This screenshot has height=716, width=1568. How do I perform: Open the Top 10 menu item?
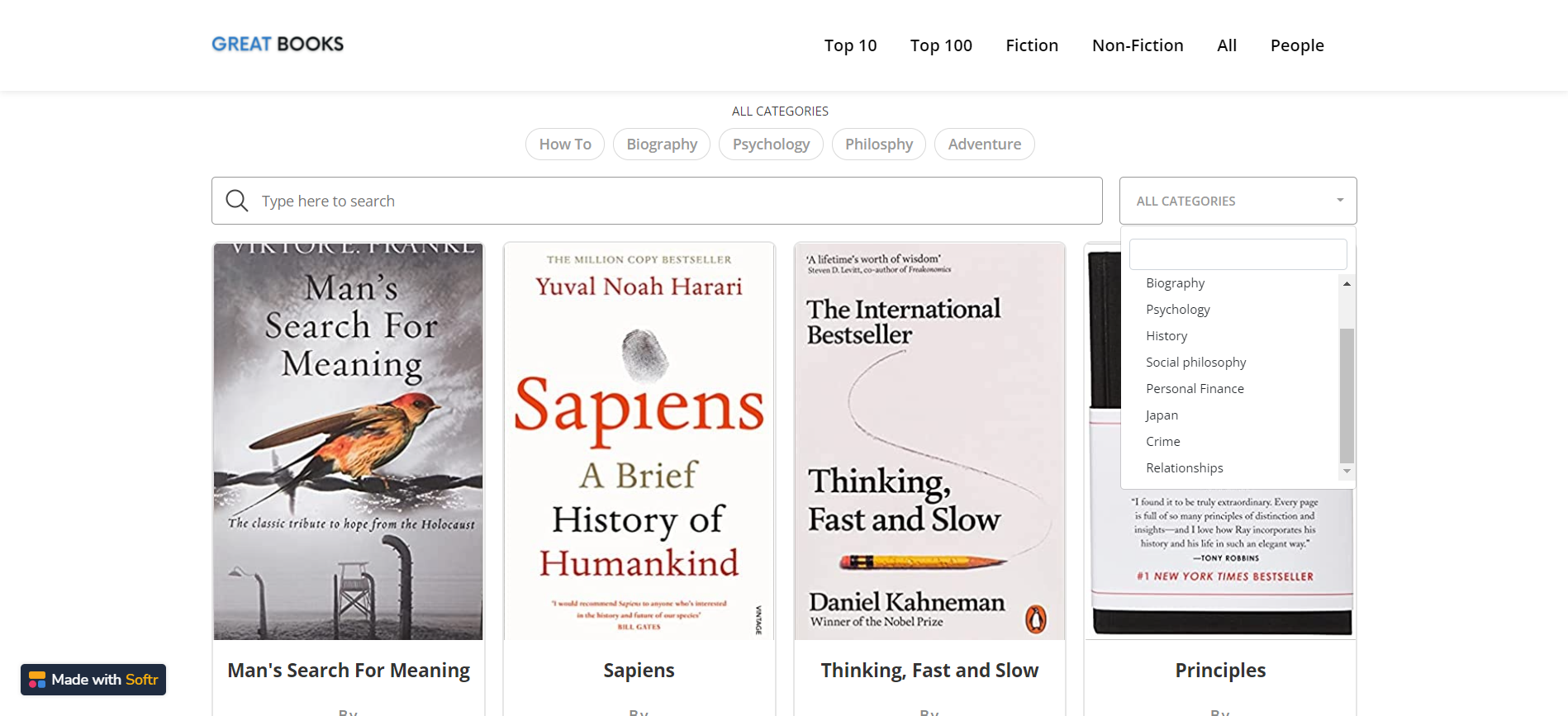pos(850,45)
